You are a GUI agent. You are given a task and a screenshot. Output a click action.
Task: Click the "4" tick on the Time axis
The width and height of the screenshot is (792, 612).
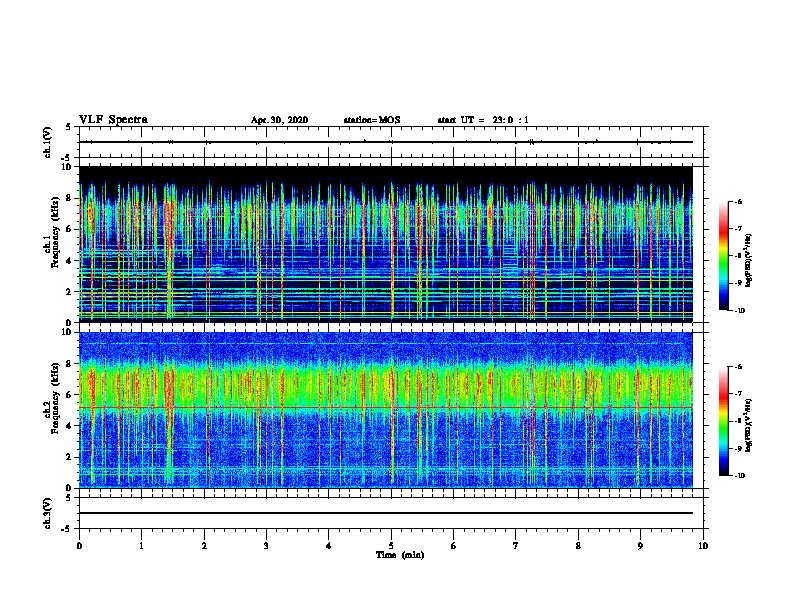[329, 546]
